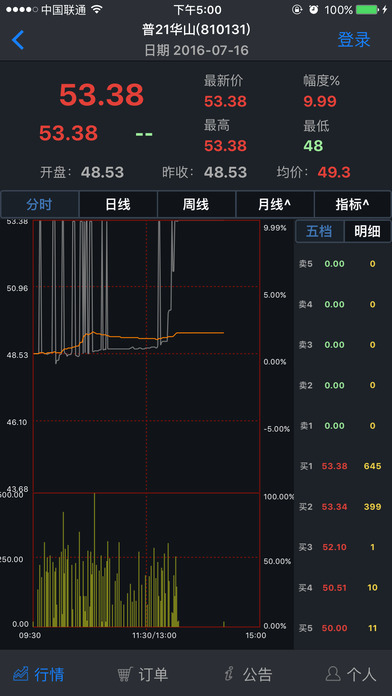392x696 pixels.
Task: Open the 订单 orders tab
Action: coord(143,674)
